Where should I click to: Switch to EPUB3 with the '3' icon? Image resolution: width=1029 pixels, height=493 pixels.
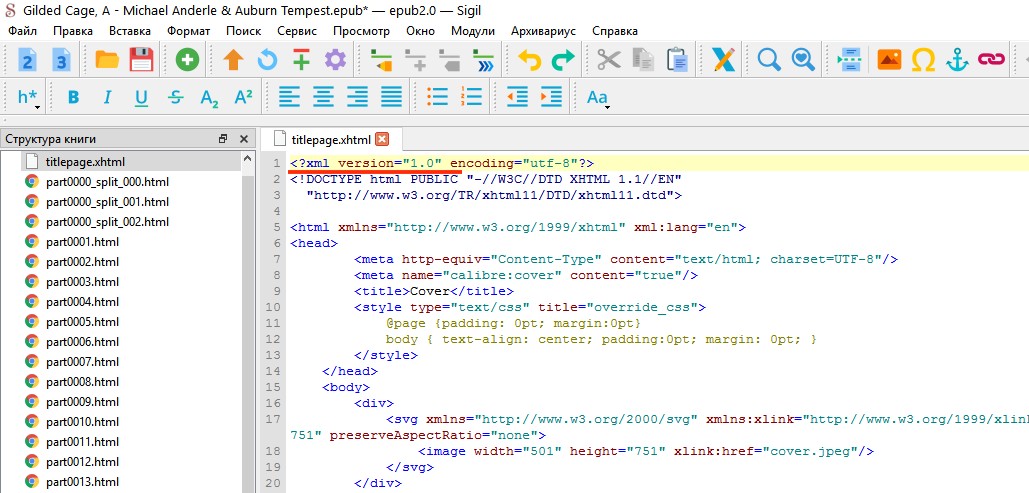[61, 60]
